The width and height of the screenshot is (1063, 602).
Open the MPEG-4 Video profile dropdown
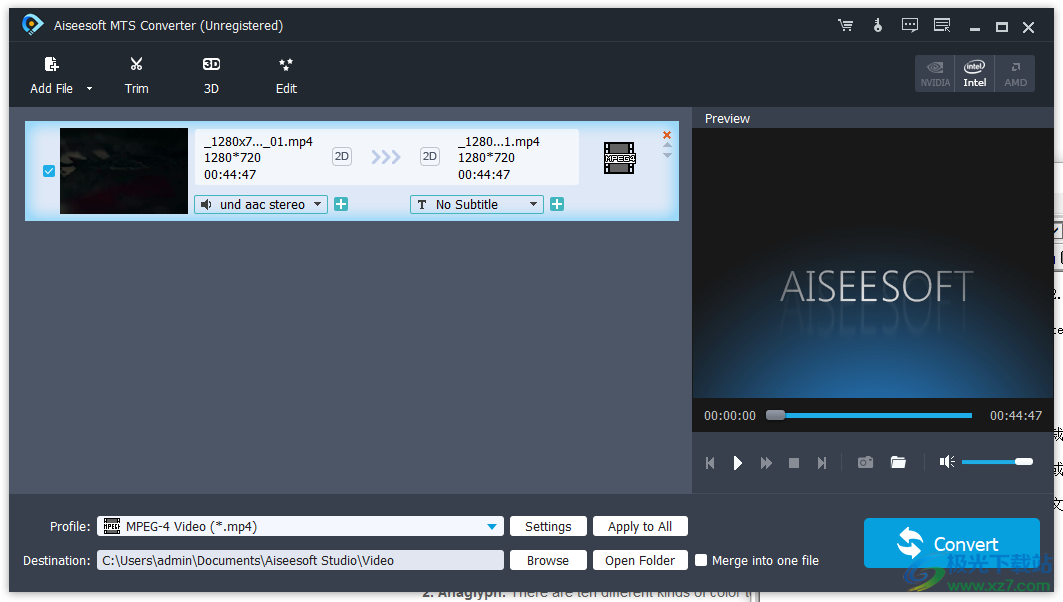pyautogui.click(x=491, y=526)
